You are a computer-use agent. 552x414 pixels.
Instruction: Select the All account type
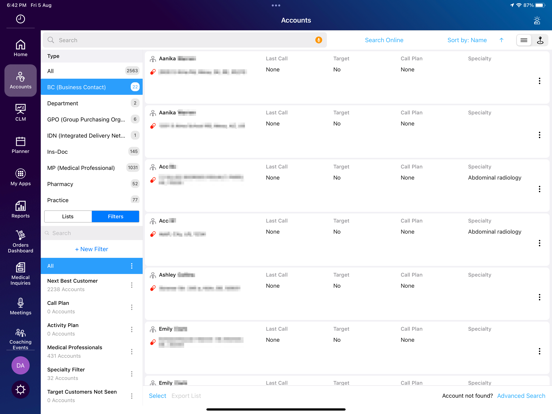click(x=92, y=71)
